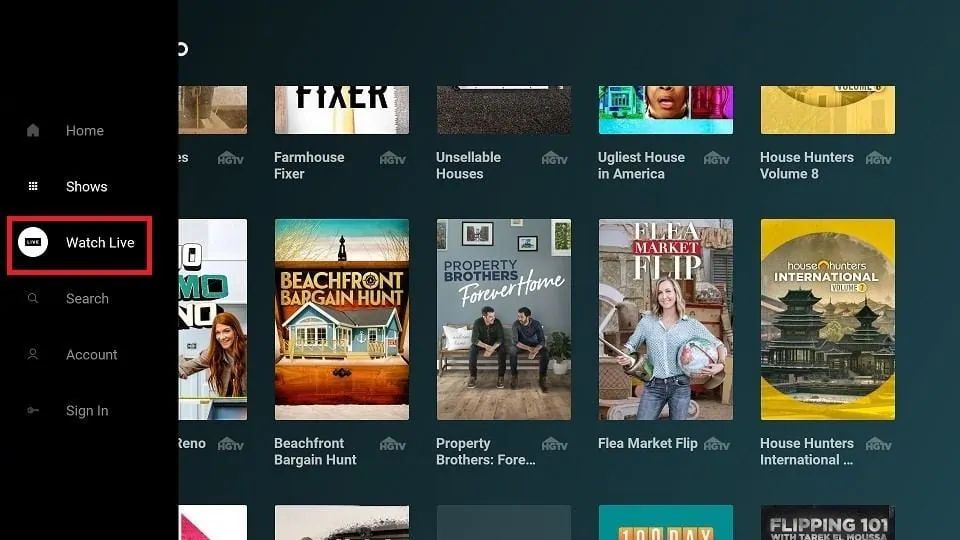Click HGTV logo beside Reno title

[231, 444]
